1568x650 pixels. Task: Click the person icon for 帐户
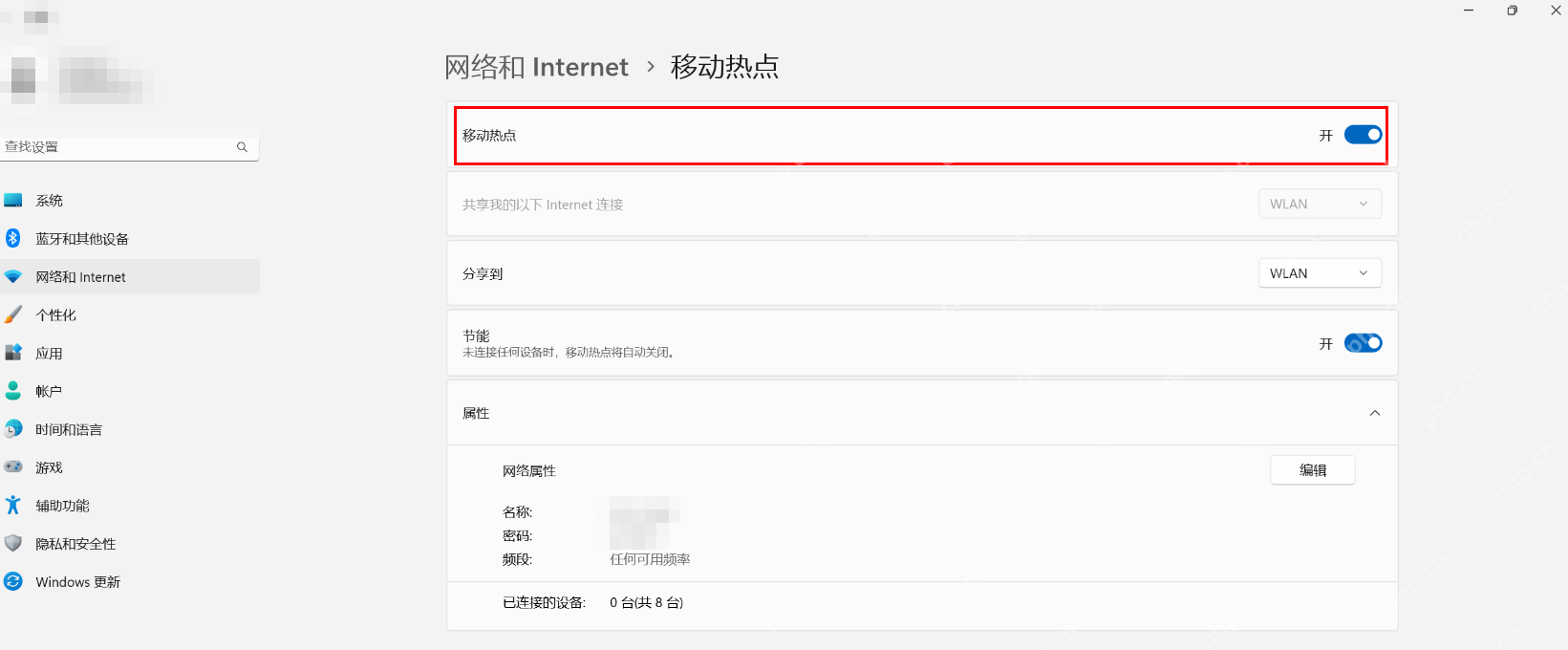click(x=13, y=391)
